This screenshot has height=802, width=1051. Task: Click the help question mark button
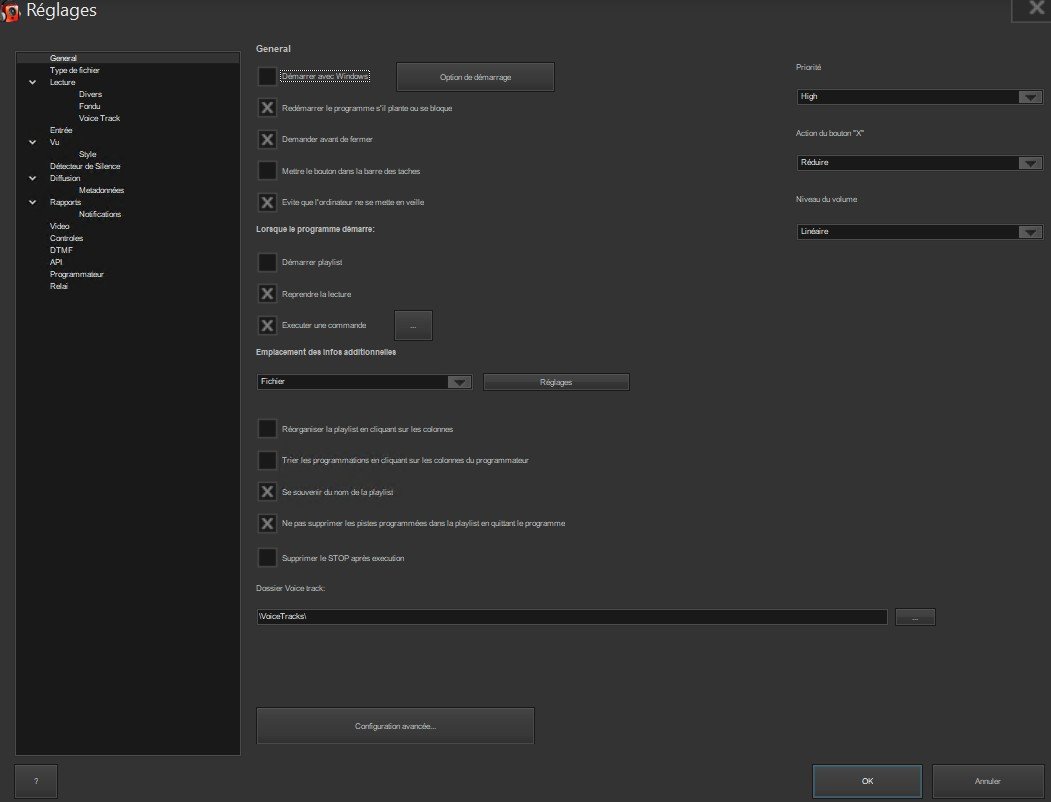36,780
